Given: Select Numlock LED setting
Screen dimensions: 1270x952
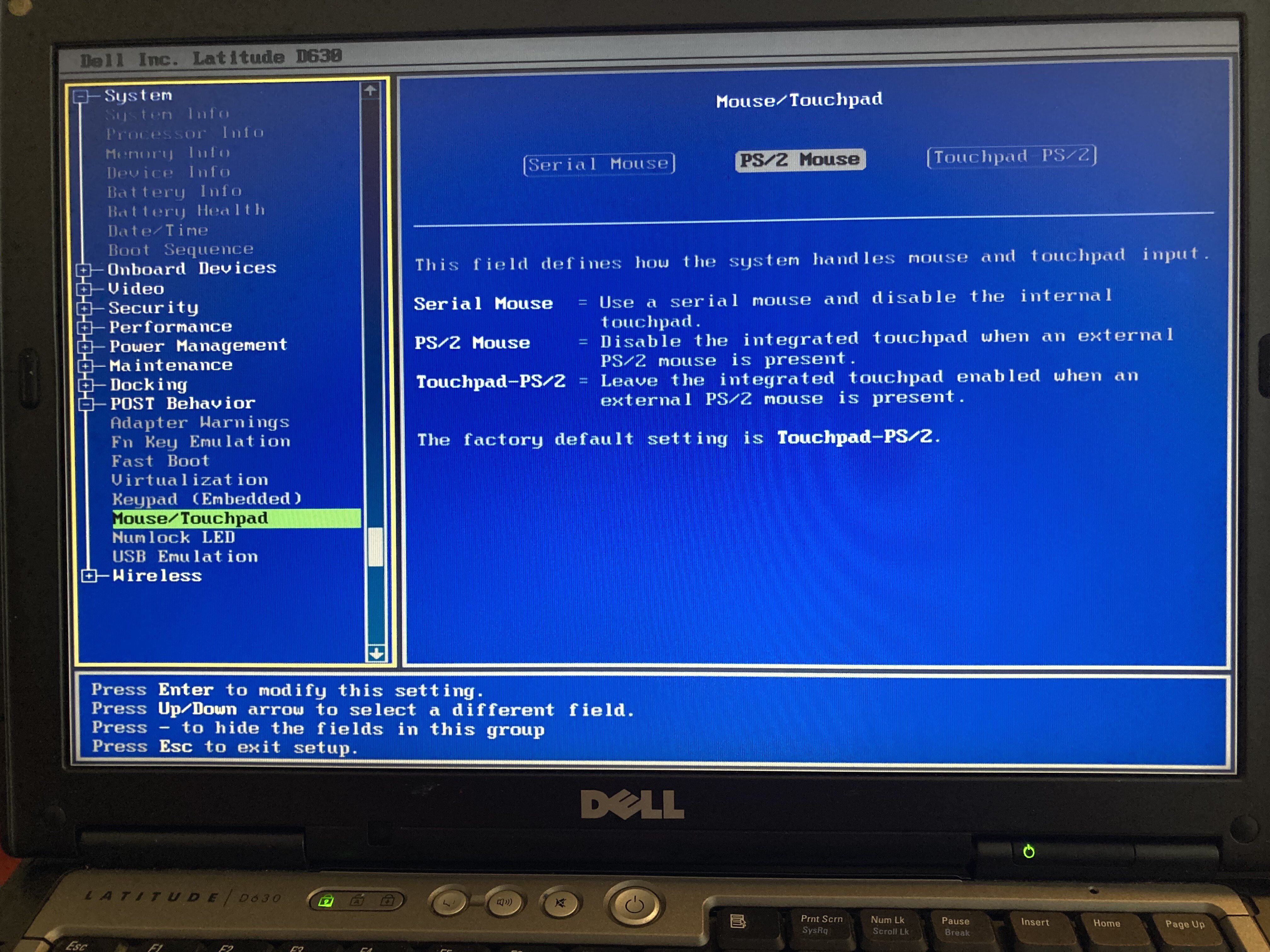Looking at the screenshot, I should [x=173, y=538].
